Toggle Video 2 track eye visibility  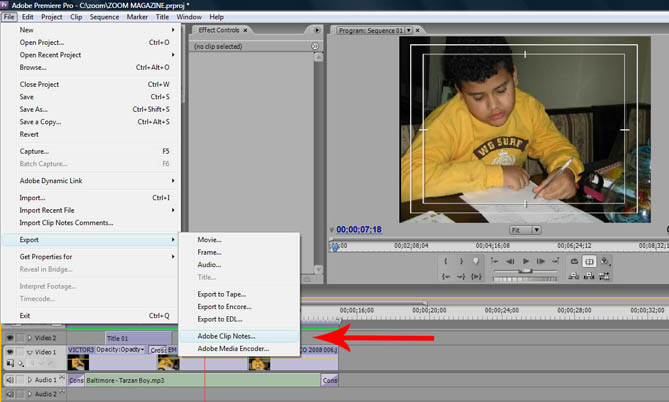tap(10, 339)
